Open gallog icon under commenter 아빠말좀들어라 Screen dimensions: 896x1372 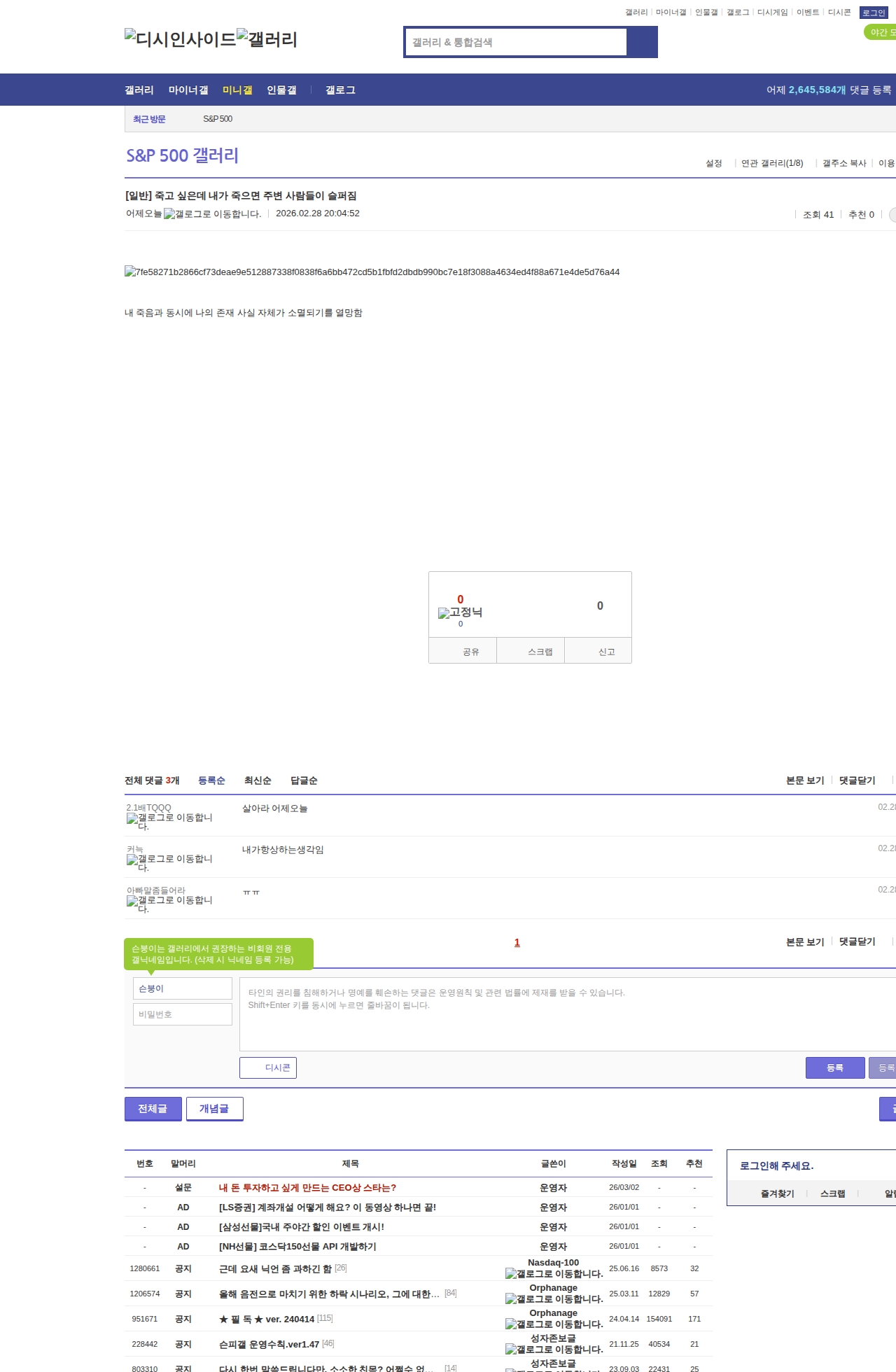(x=169, y=904)
